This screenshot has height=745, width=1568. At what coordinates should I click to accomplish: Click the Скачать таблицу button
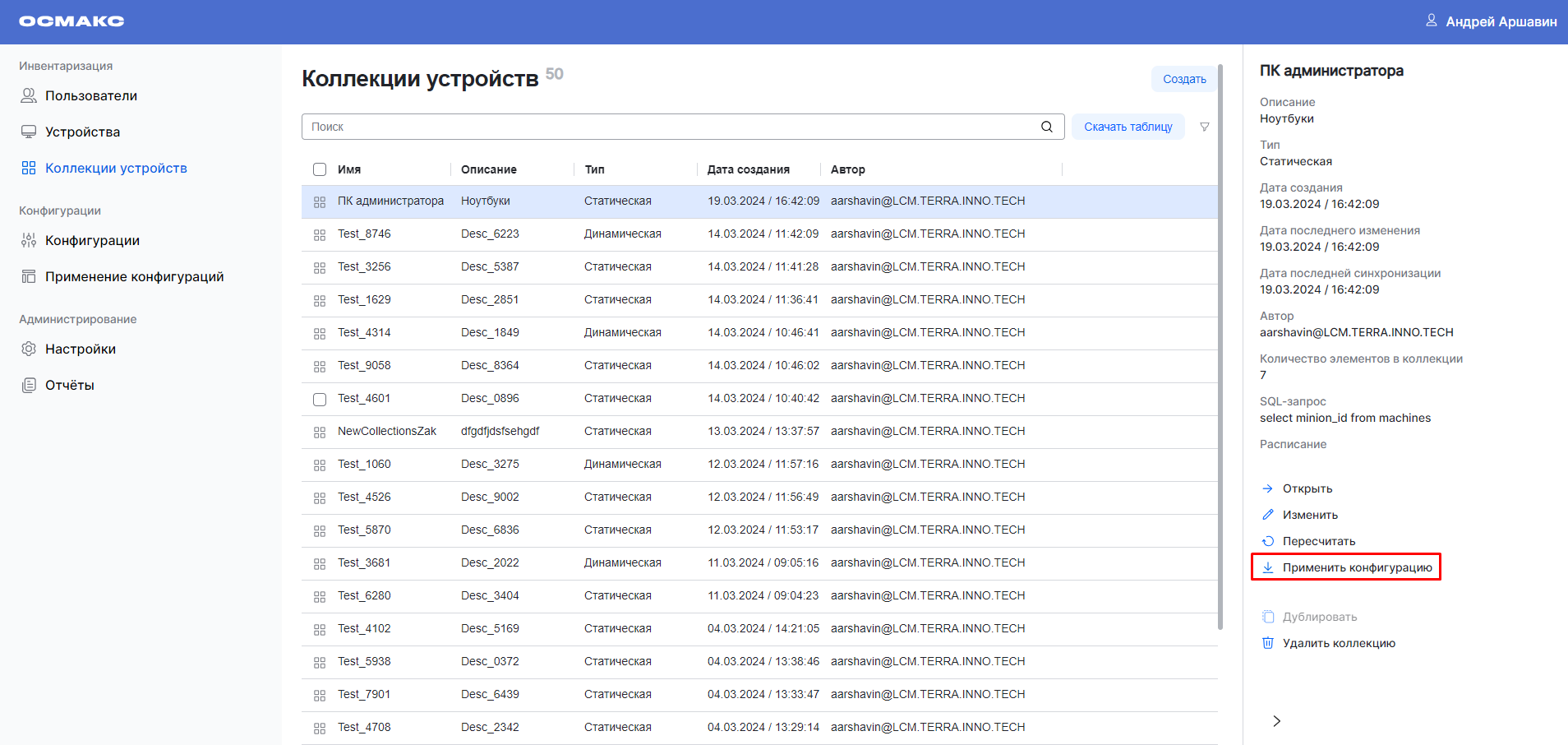1128,127
